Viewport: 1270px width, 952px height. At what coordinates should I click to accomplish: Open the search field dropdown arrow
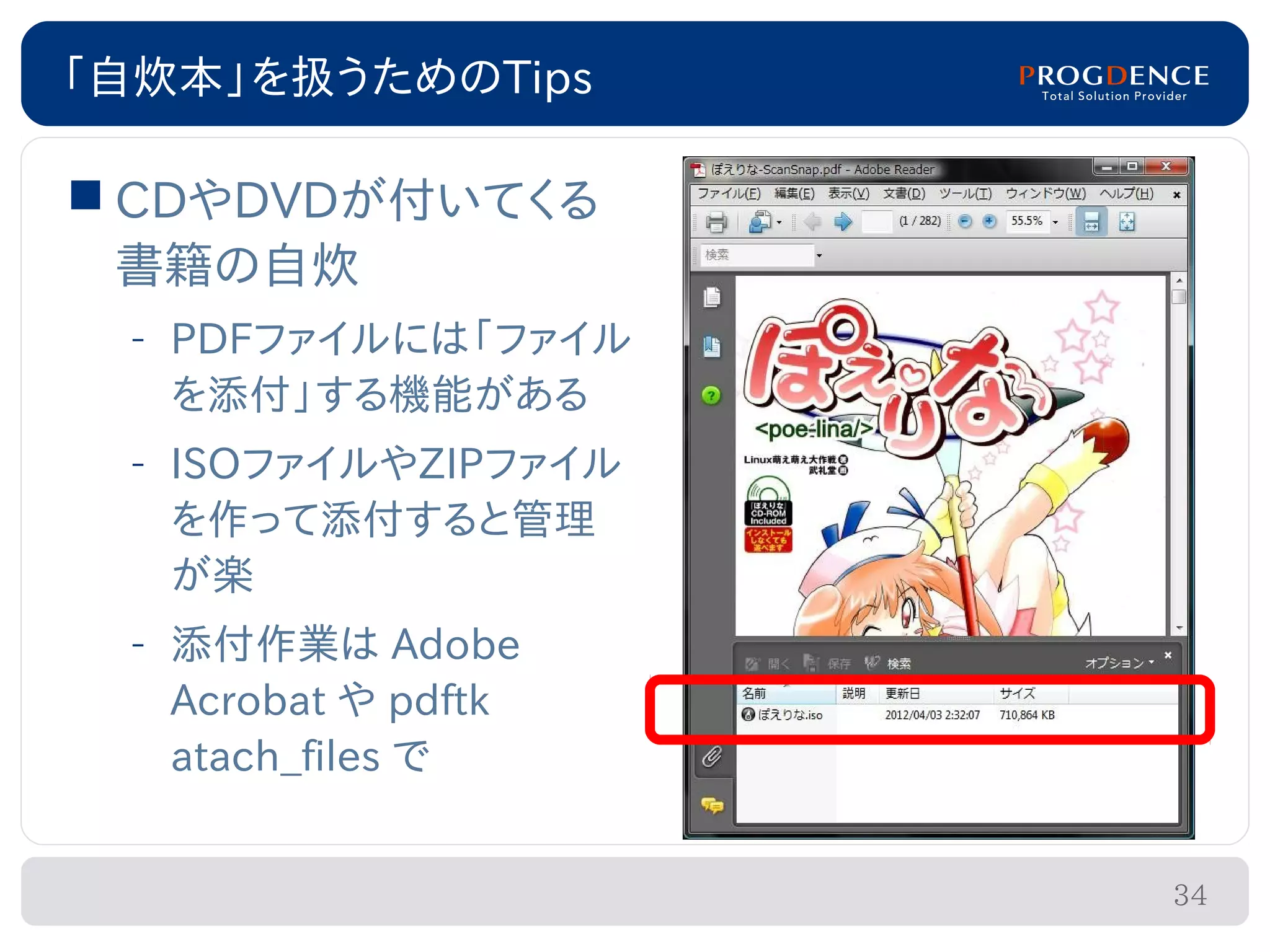pos(819,255)
